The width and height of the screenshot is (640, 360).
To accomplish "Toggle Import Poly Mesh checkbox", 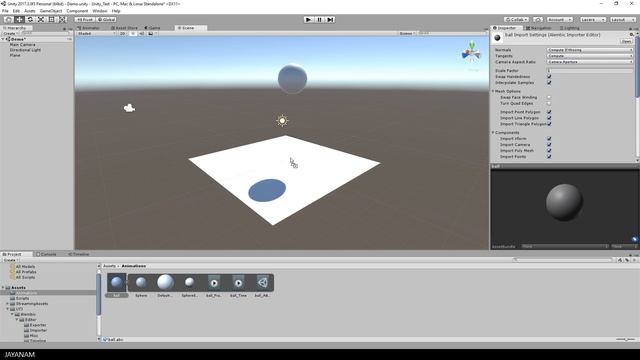I will click(x=549, y=151).
